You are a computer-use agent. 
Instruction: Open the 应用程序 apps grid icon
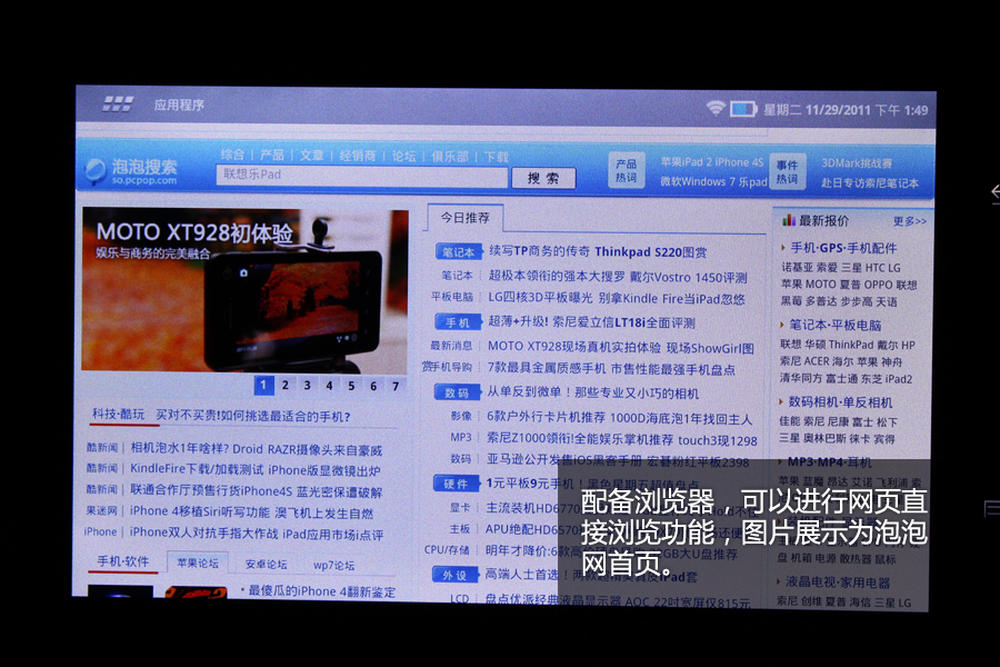coord(118,104)
